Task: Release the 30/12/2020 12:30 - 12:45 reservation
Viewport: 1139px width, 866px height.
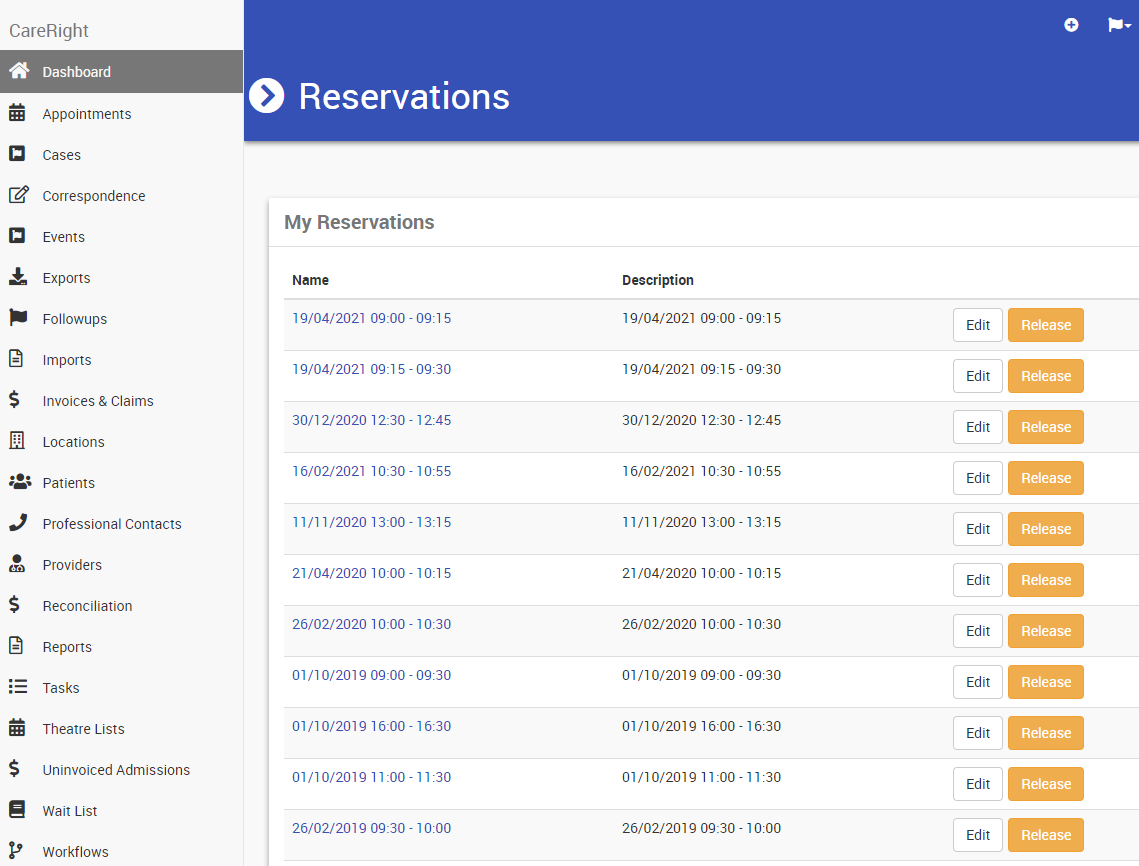Action: tap(1045, 427)
